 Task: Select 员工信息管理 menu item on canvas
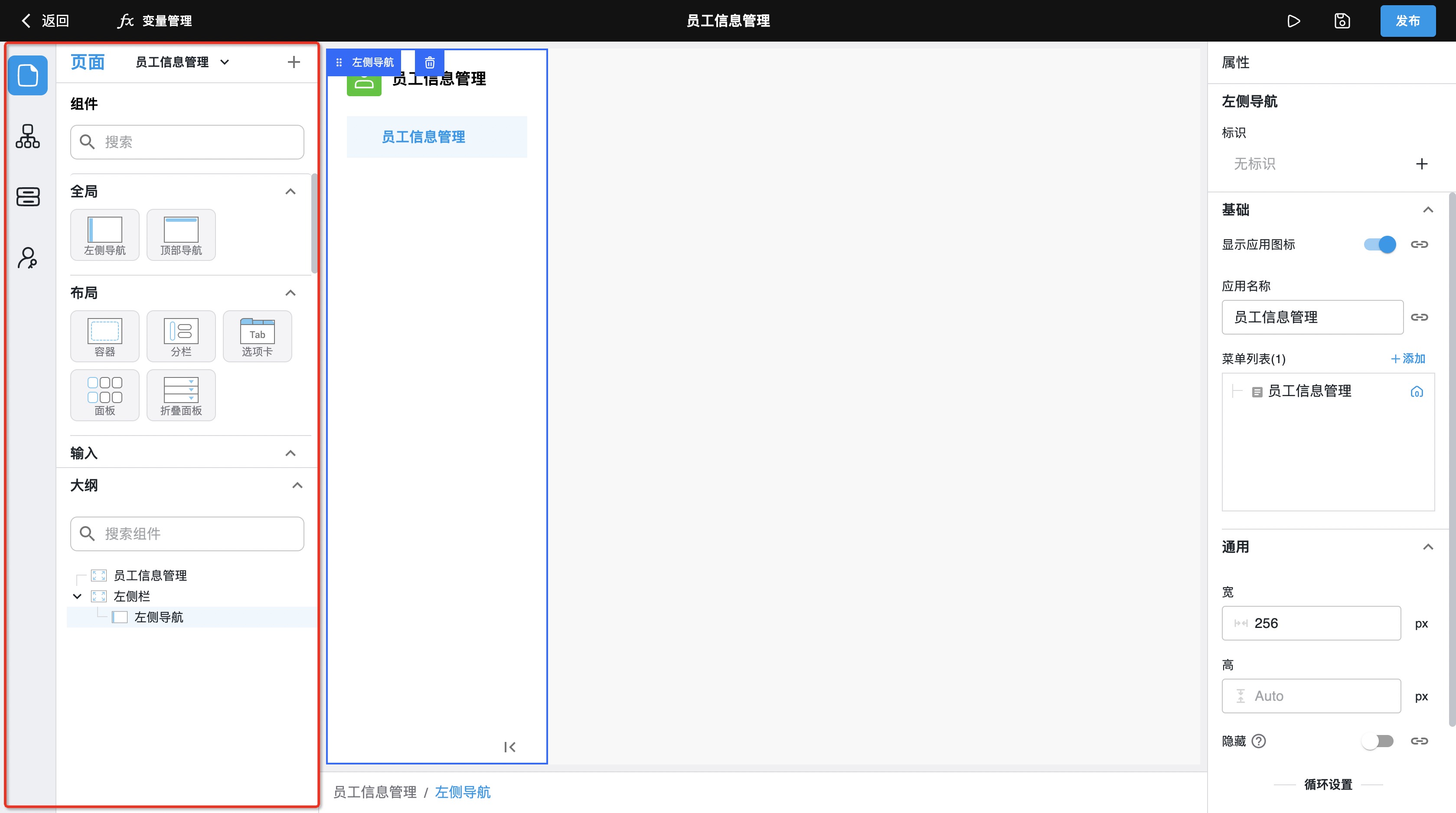(x=437, y=137)
